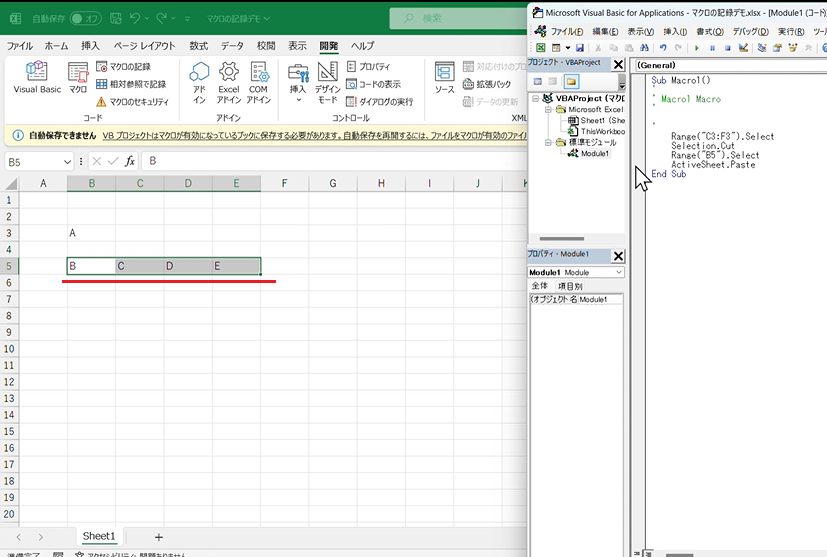Click the Insert UserForm icon in VBA toolbar
This screenshot has width=827, height=557.
click(555, 47)
